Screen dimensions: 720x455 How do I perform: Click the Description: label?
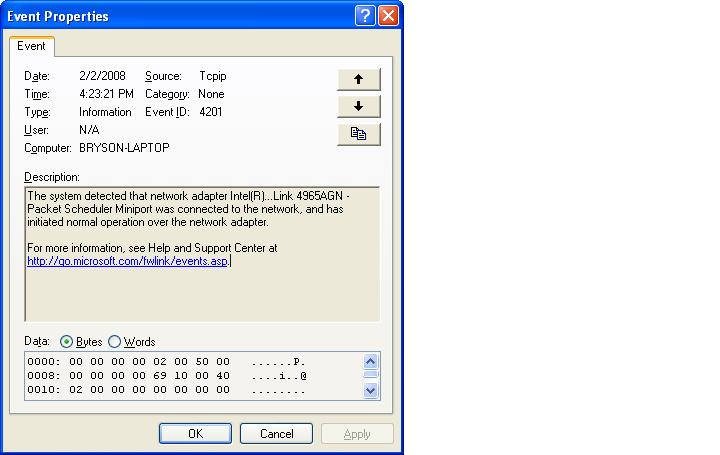click(52, 177)
